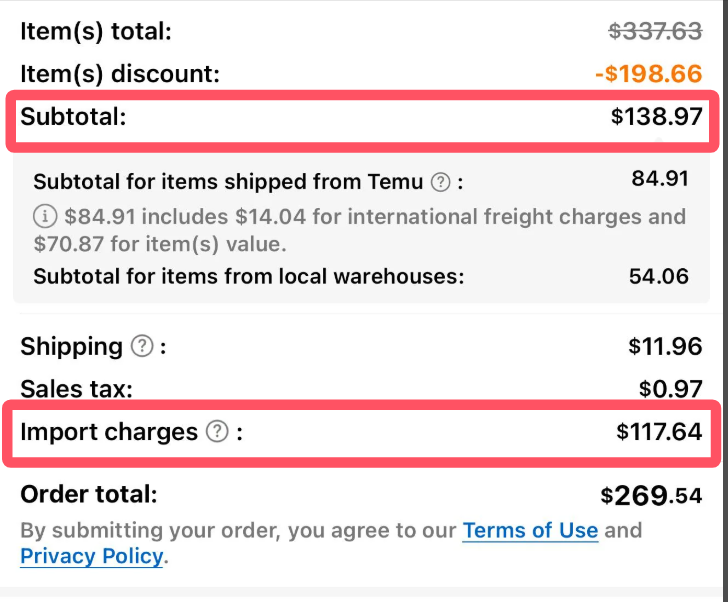
Task: Click the Import charges amount $117.64
Action: pos(659,432)
